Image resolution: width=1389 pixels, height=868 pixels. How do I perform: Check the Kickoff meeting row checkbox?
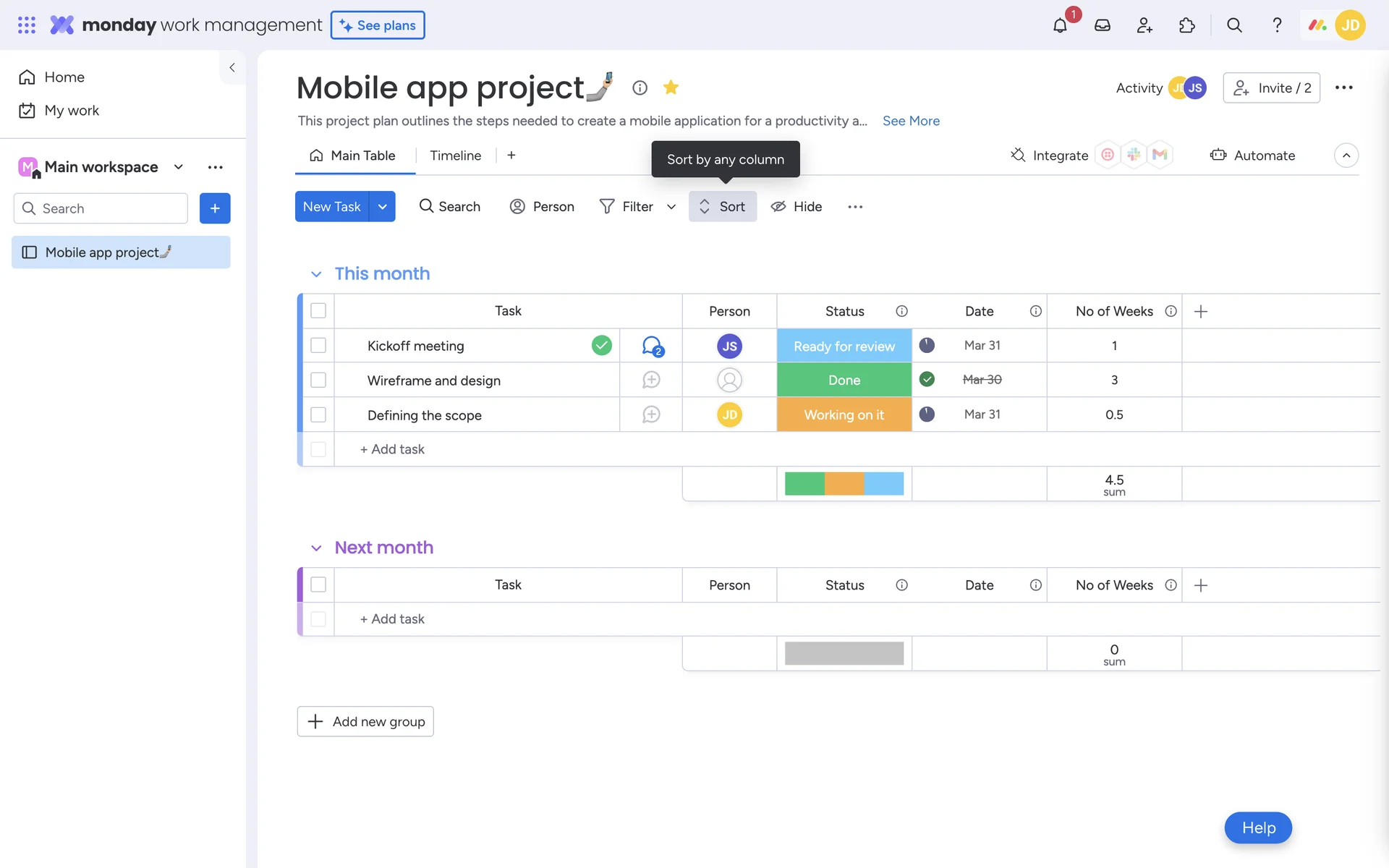[318, 346]
